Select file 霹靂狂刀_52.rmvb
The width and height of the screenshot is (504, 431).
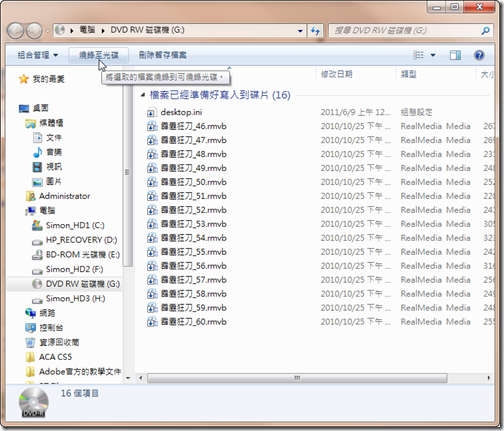(187, 210)
